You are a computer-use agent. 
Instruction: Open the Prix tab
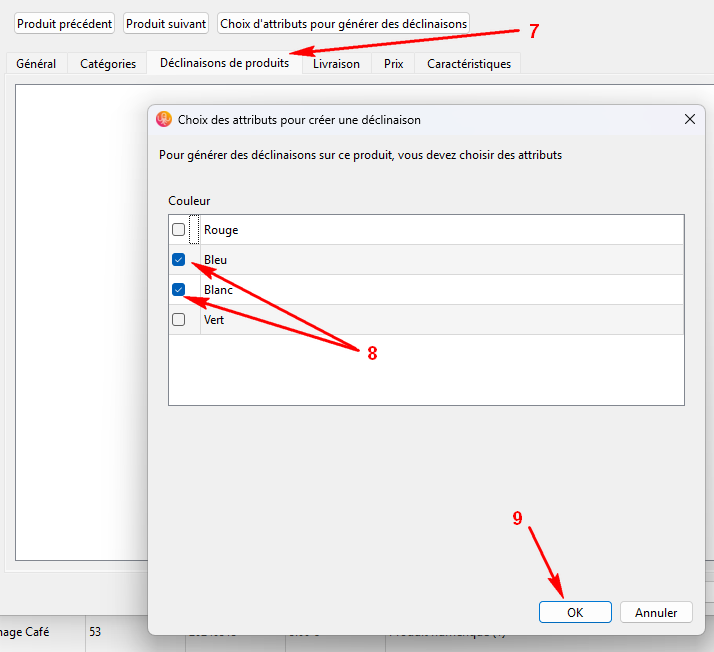click(x=393, y=64)
